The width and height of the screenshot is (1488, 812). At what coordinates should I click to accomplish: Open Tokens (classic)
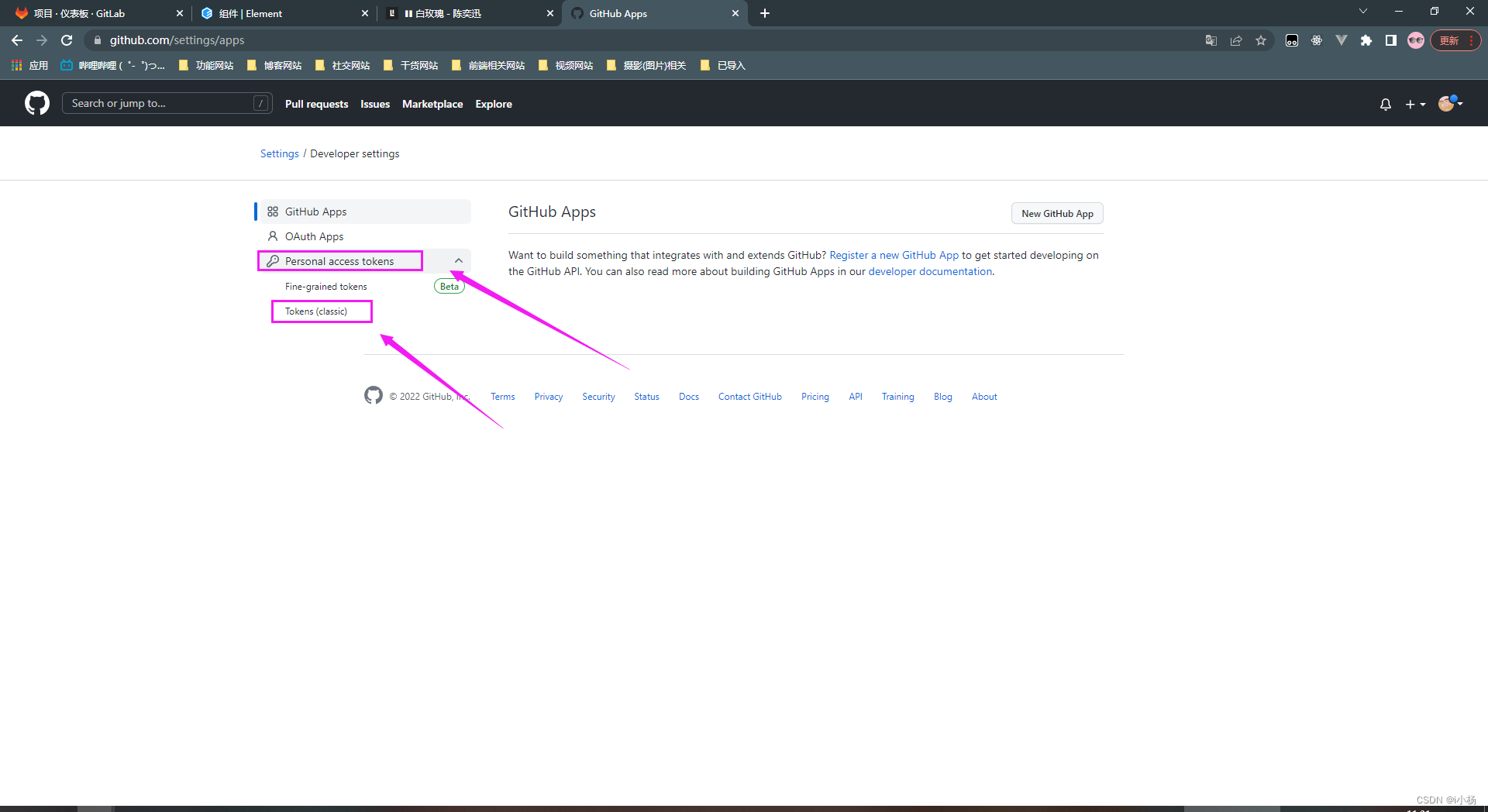tap(316, 311)
